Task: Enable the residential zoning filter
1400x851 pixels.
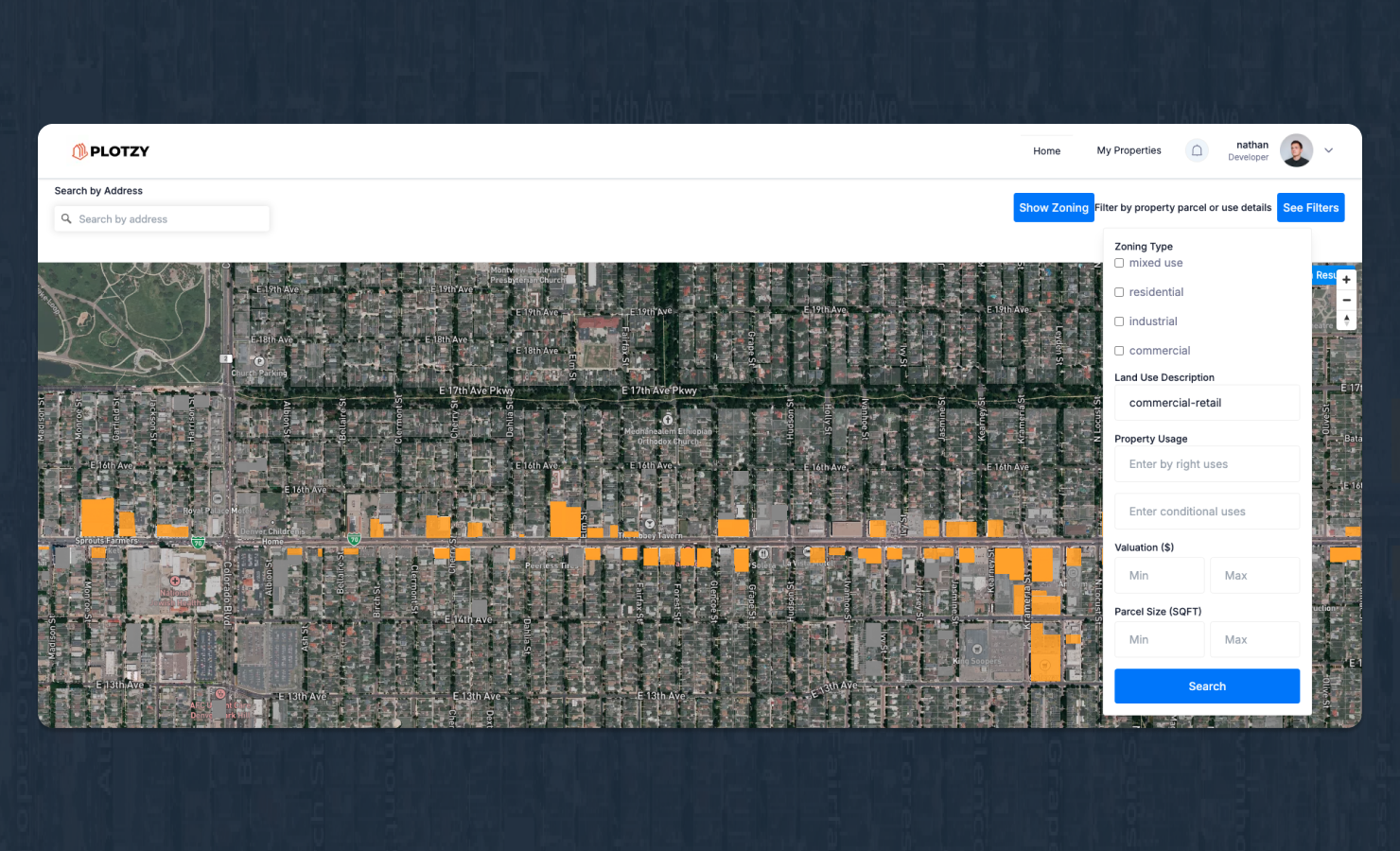Action: (1119, 292)
